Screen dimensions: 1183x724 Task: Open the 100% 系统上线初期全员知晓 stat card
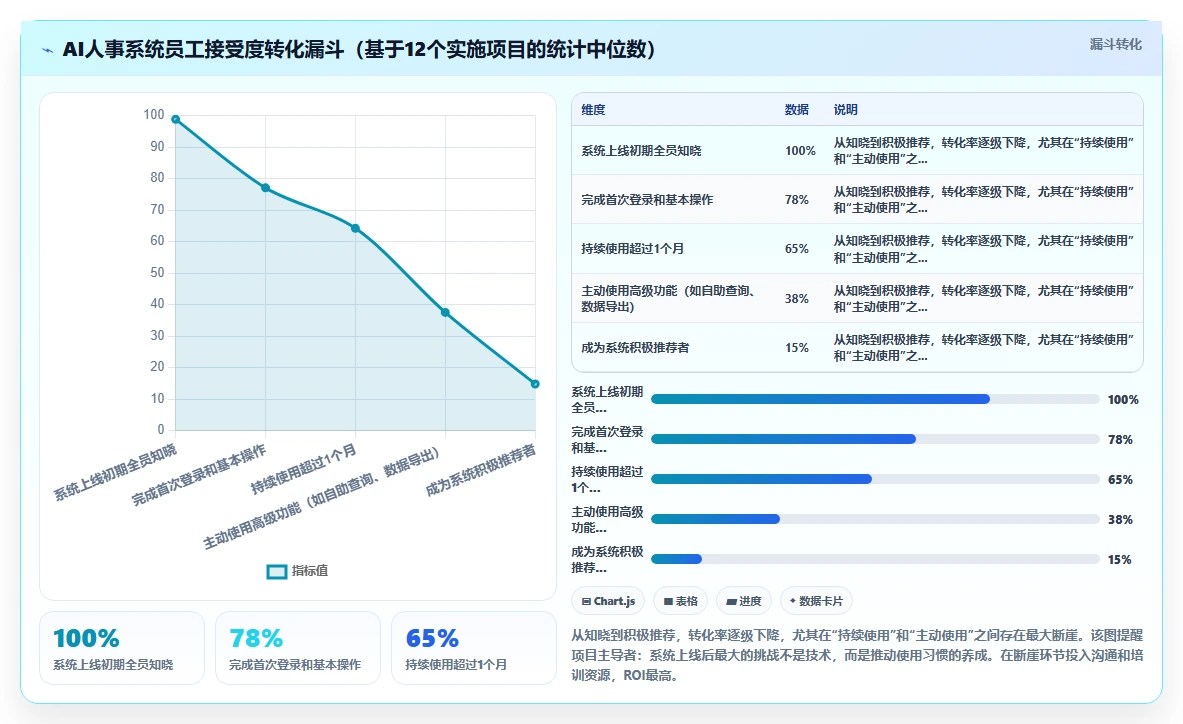pos(121,648)
